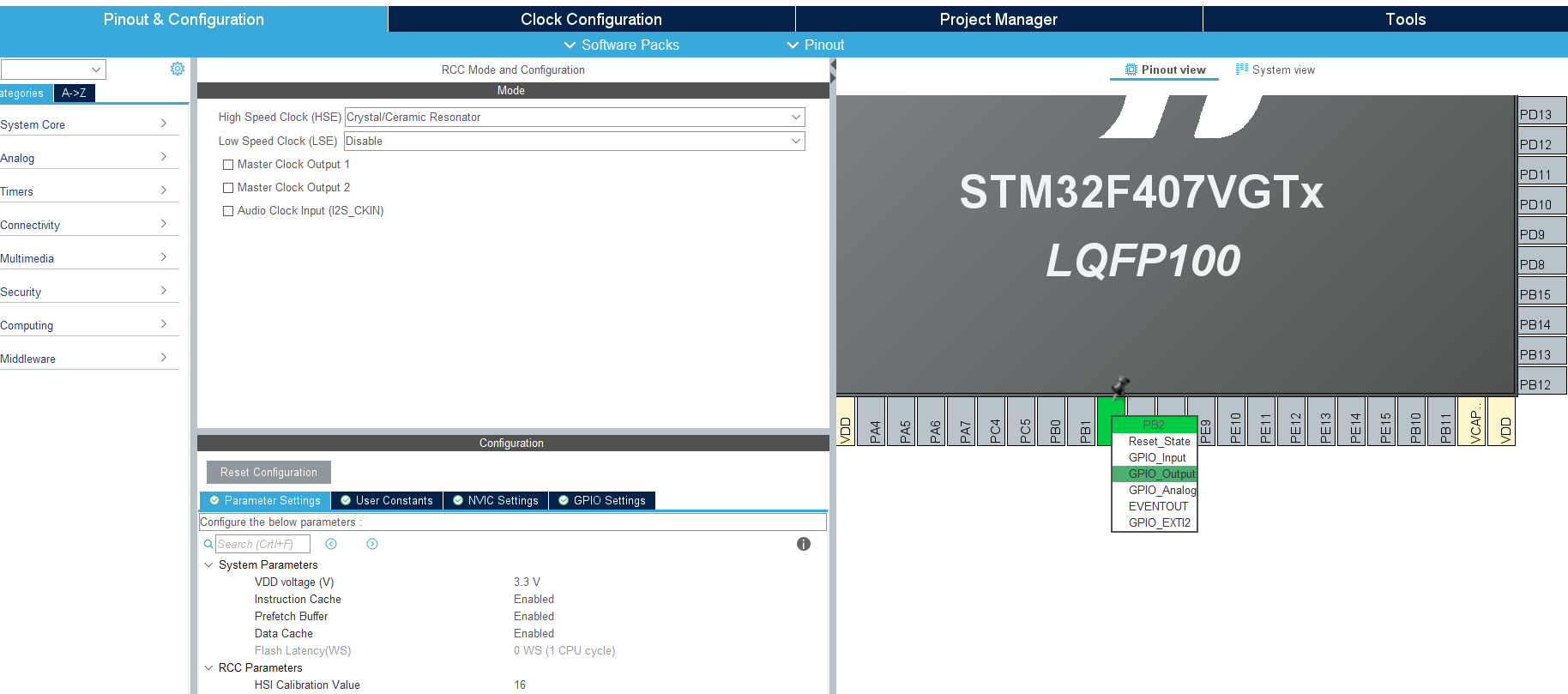The height and width of the screenshot is (694, 1568).
Task: Open Low Speed Clock LSE dropdown
Action: (575, 141)
